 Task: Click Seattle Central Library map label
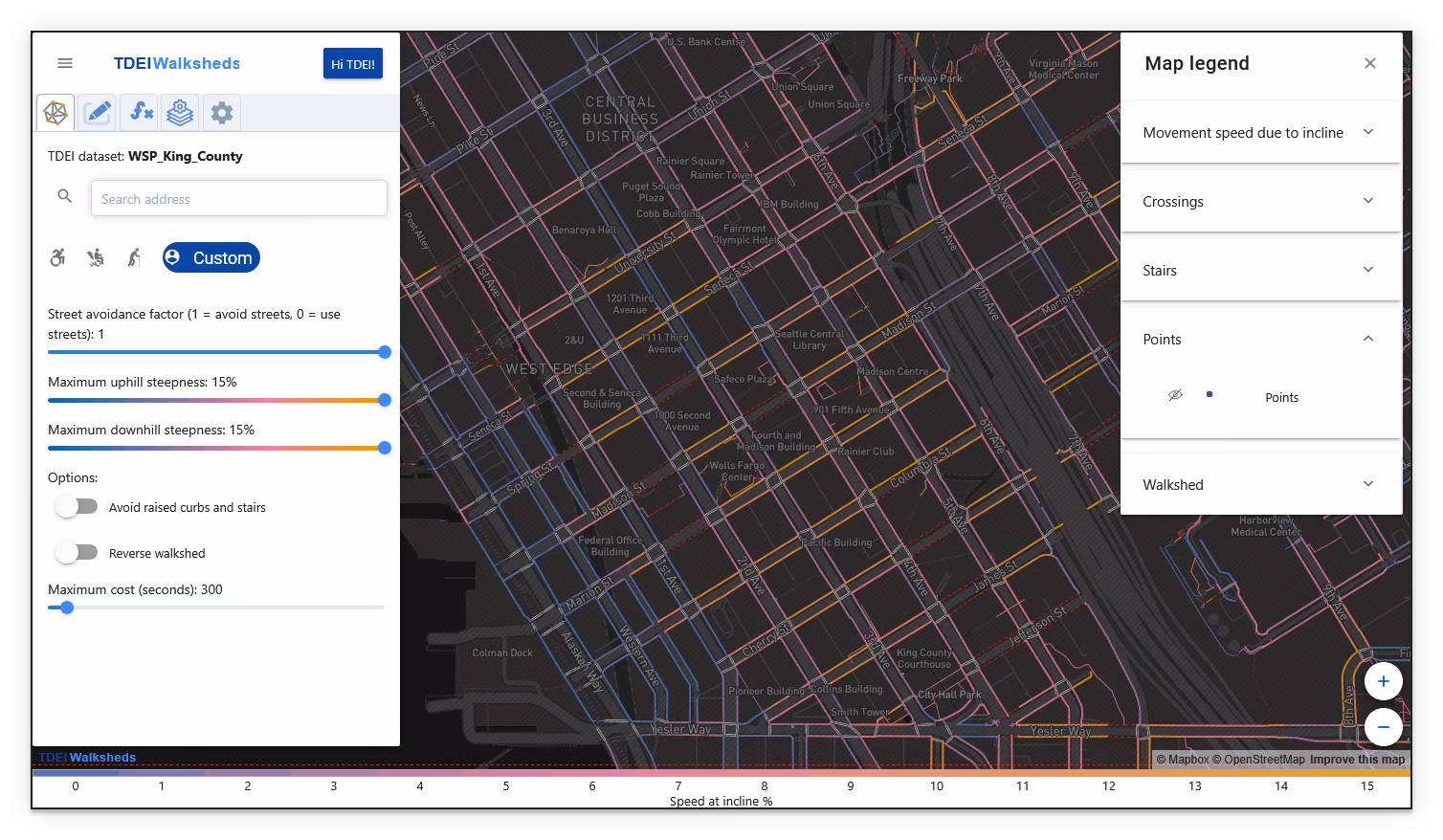(x=809, y=340)
